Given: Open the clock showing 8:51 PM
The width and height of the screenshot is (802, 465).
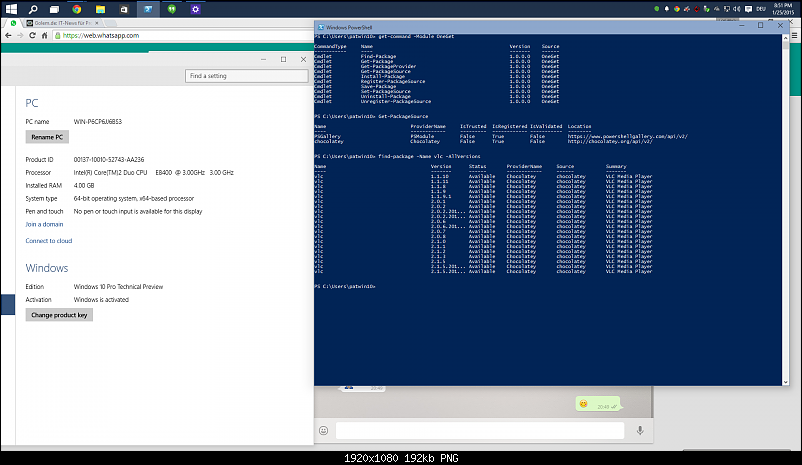Looking at the screenshot, I should click(x=783, y=9).
